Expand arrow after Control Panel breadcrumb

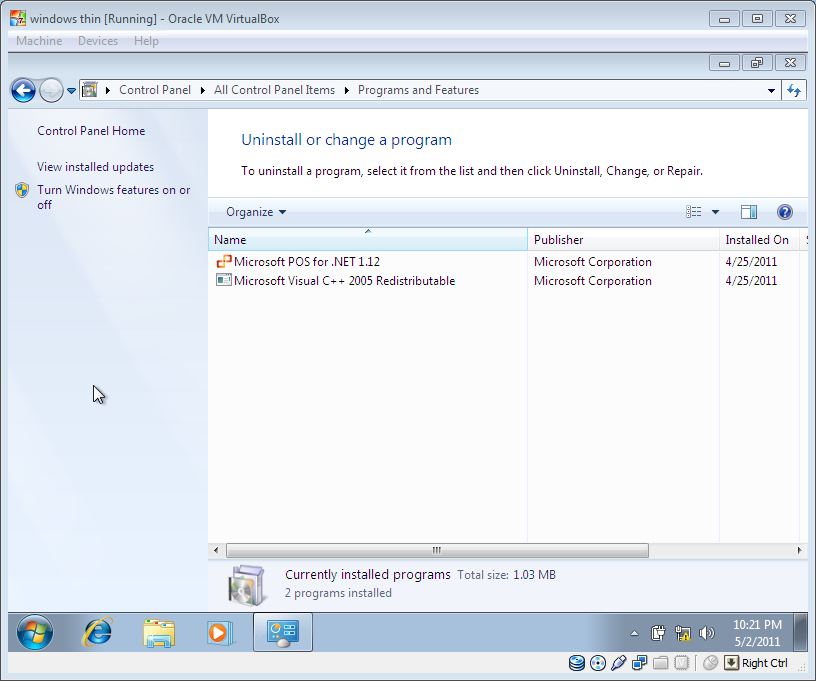(202, 91)
